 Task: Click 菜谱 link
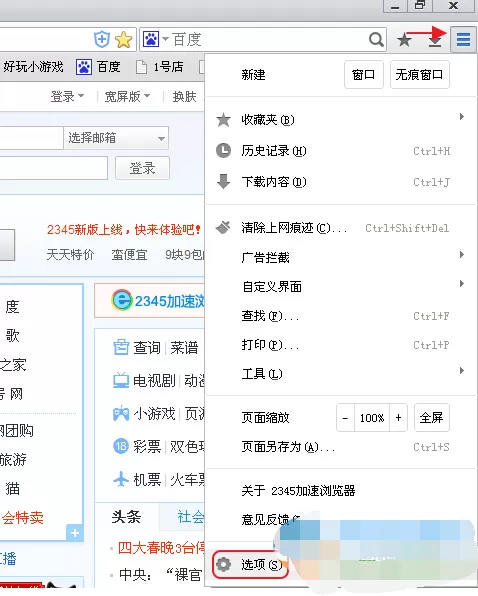[184, 347]
